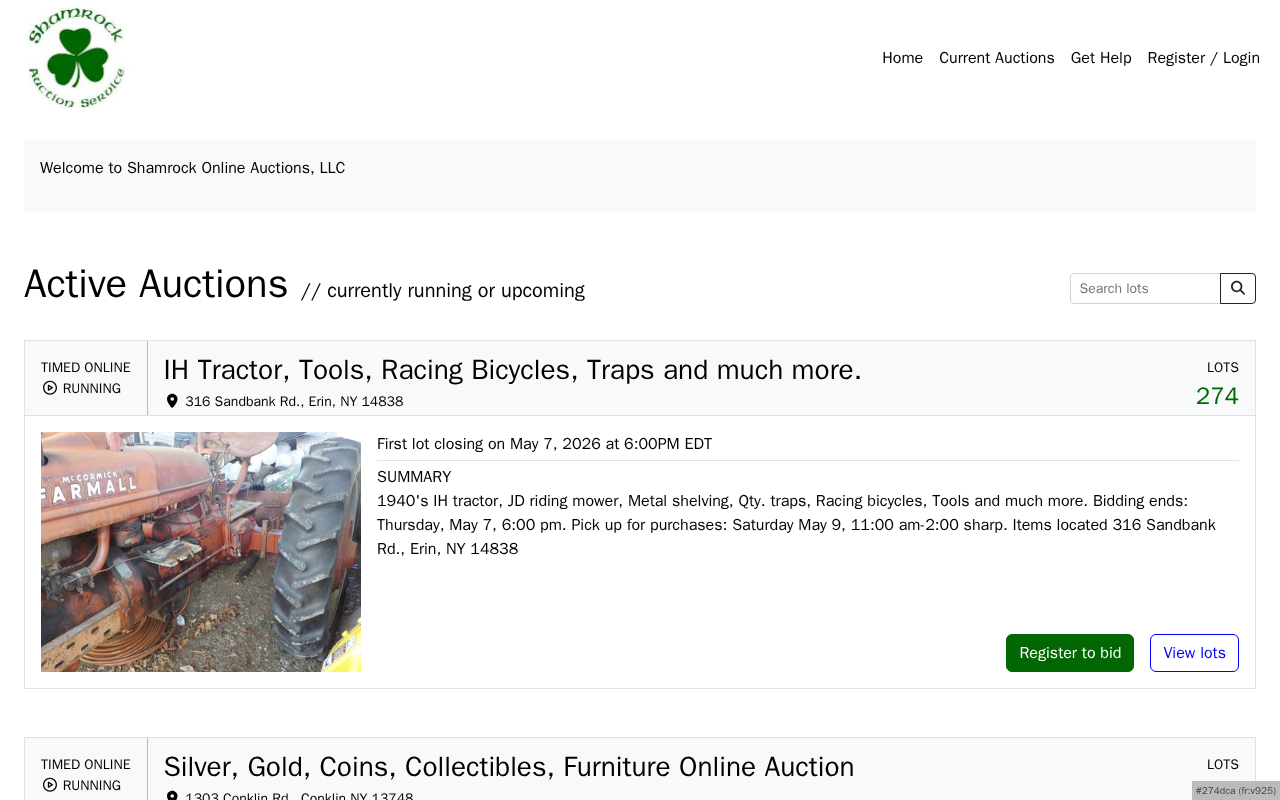
Task: Go to Current Auctions in navigation
Action: pyautogui.click(x=997, y=58)
